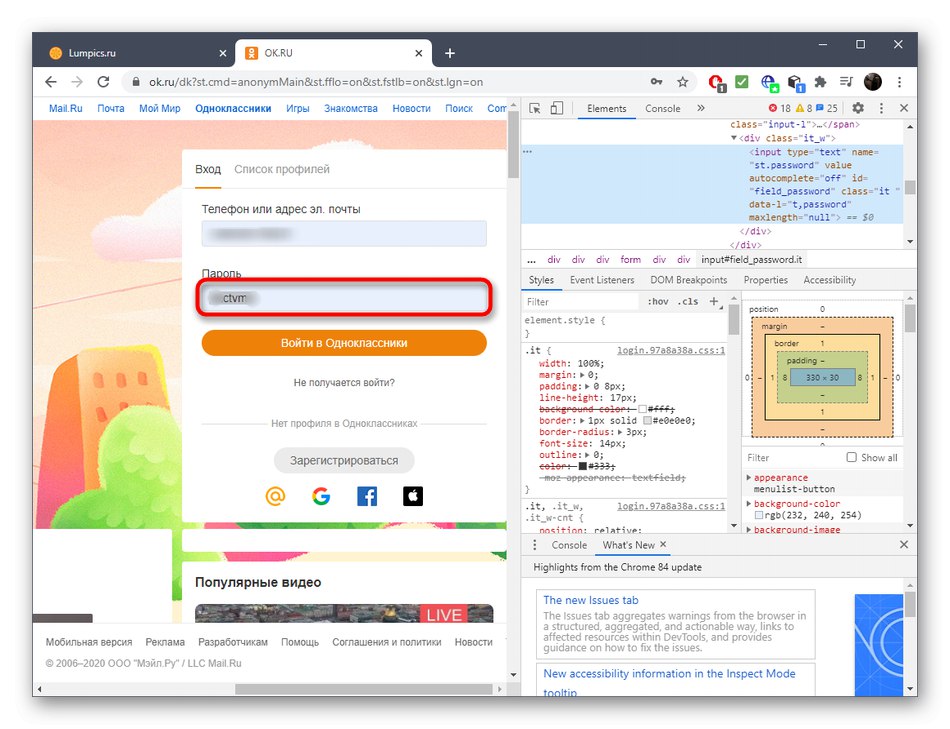
Task: Open the DevTools Console tab
Action: coord(662,108)
